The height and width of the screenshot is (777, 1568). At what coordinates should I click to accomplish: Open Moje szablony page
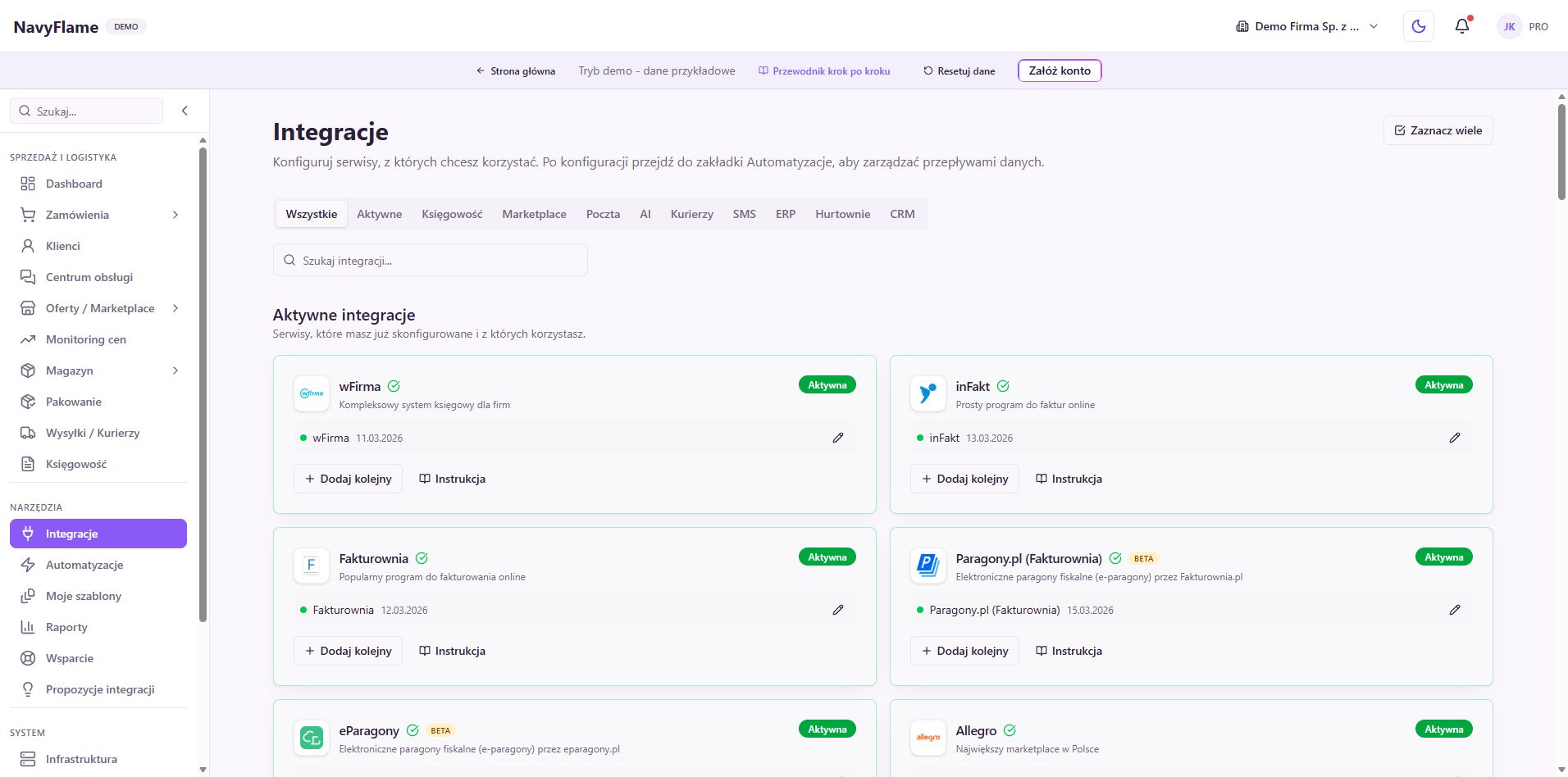point(98,596)
